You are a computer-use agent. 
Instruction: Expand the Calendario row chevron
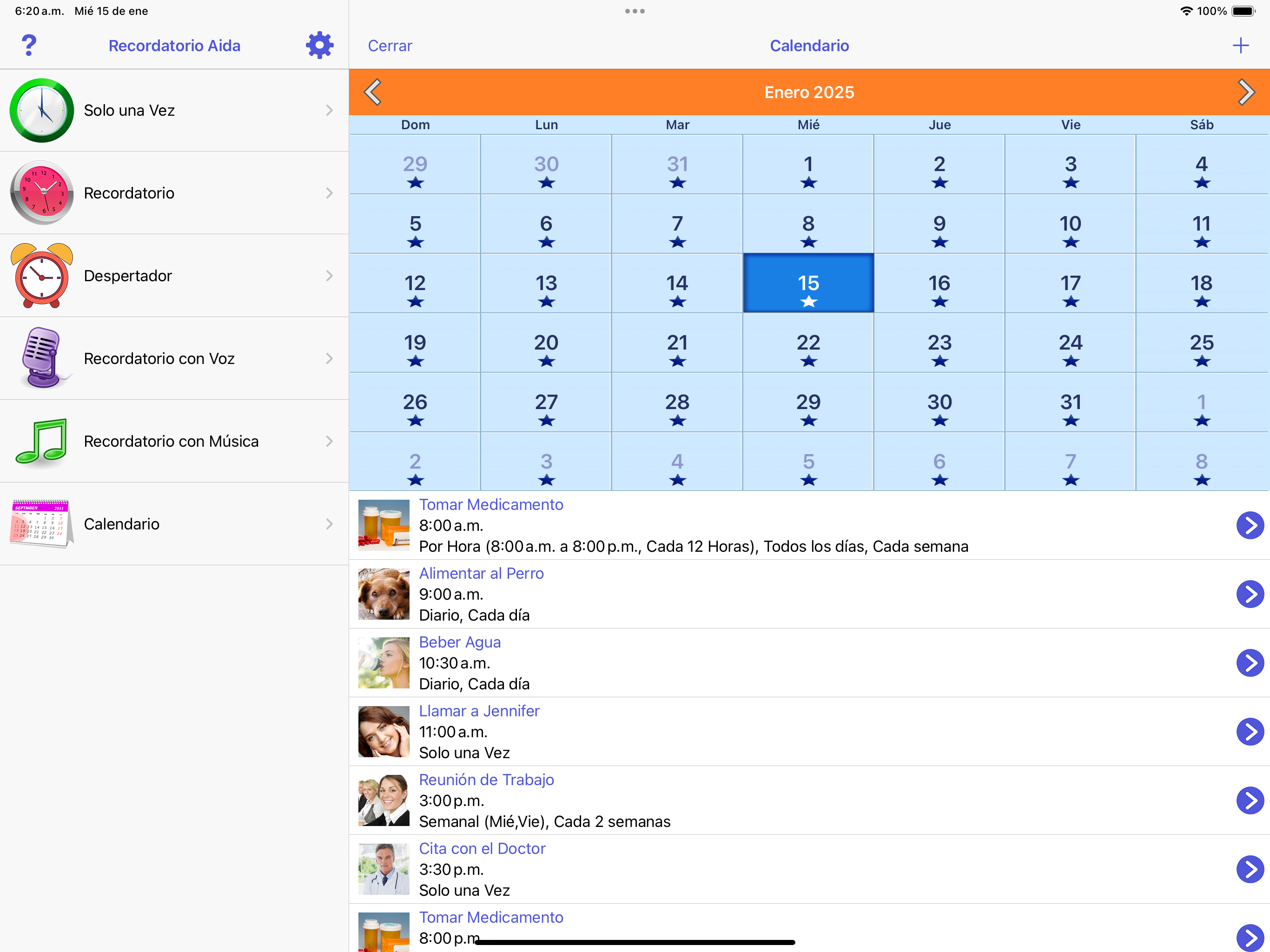pos(329,524)
